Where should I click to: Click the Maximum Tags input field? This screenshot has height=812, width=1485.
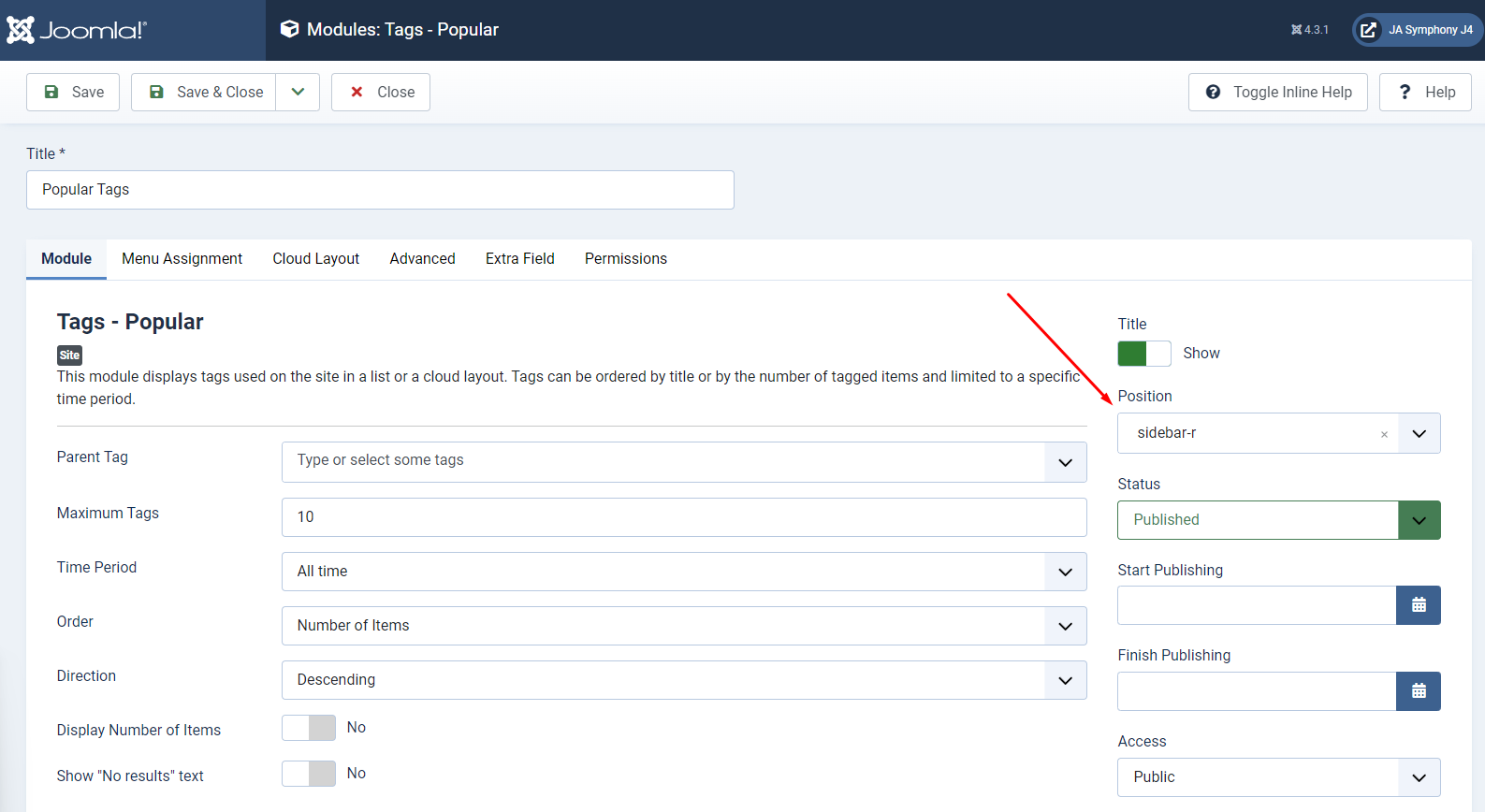tap(683, 517)
